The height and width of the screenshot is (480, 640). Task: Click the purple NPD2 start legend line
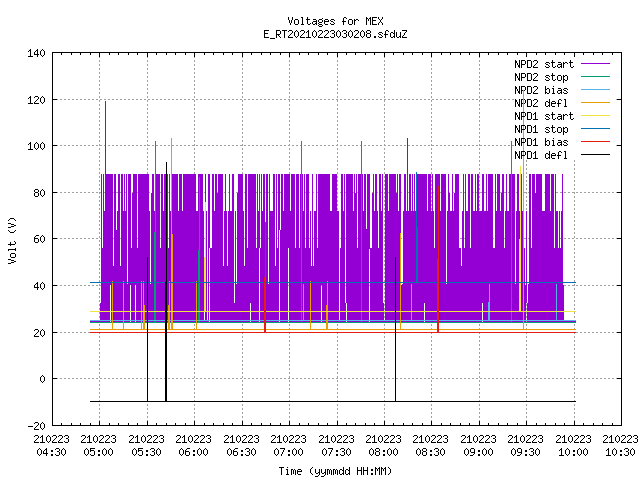(596, 64)
